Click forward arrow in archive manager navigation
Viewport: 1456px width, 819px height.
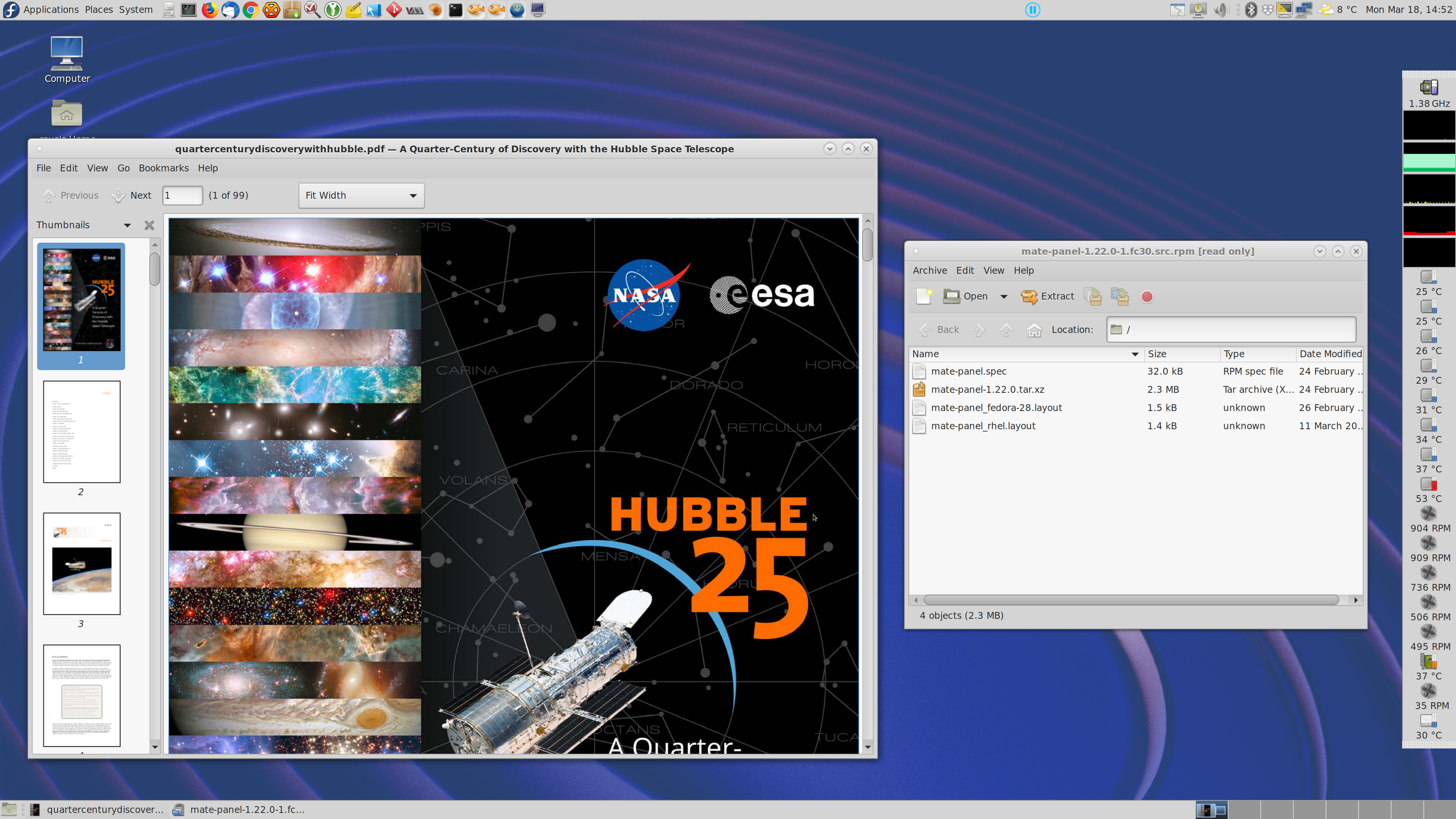tap(978, 329)
